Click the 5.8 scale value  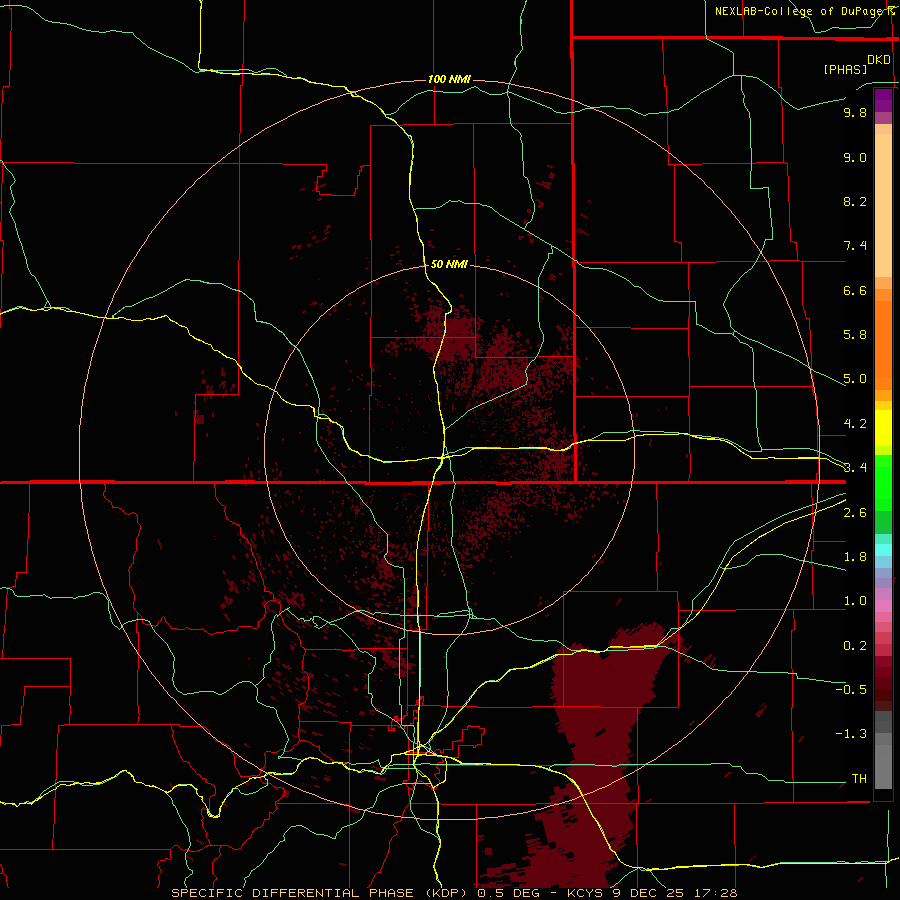click(855, 335)
